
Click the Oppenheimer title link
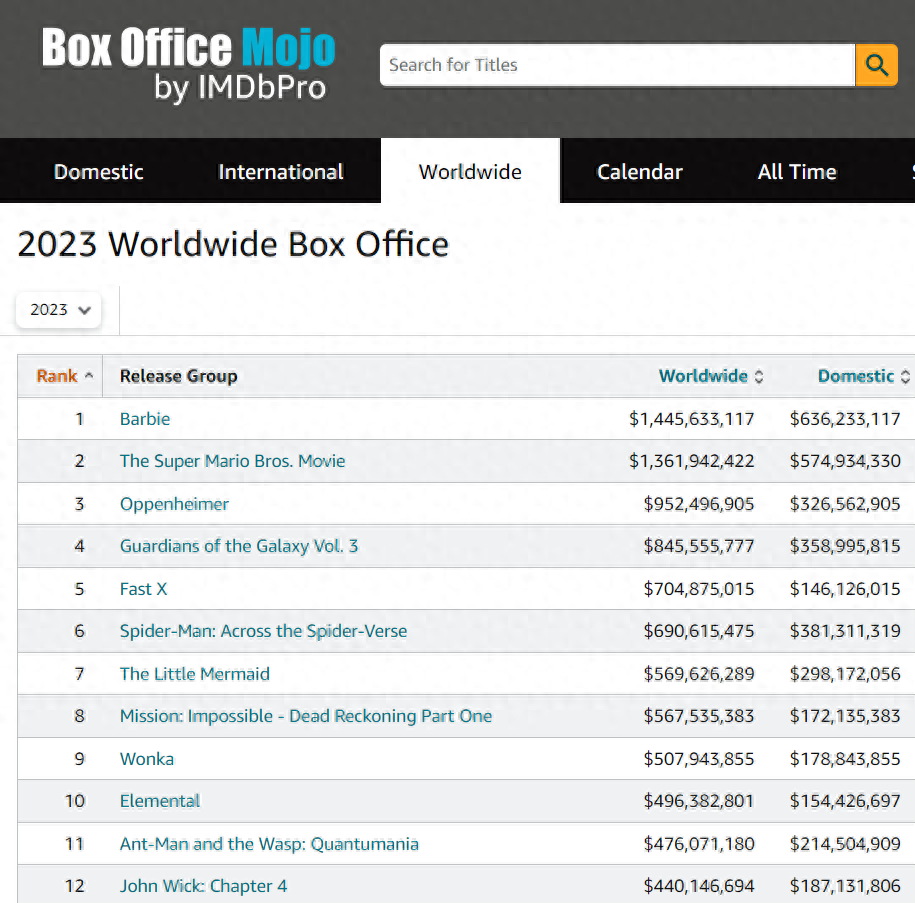click(x=174, y=504)
